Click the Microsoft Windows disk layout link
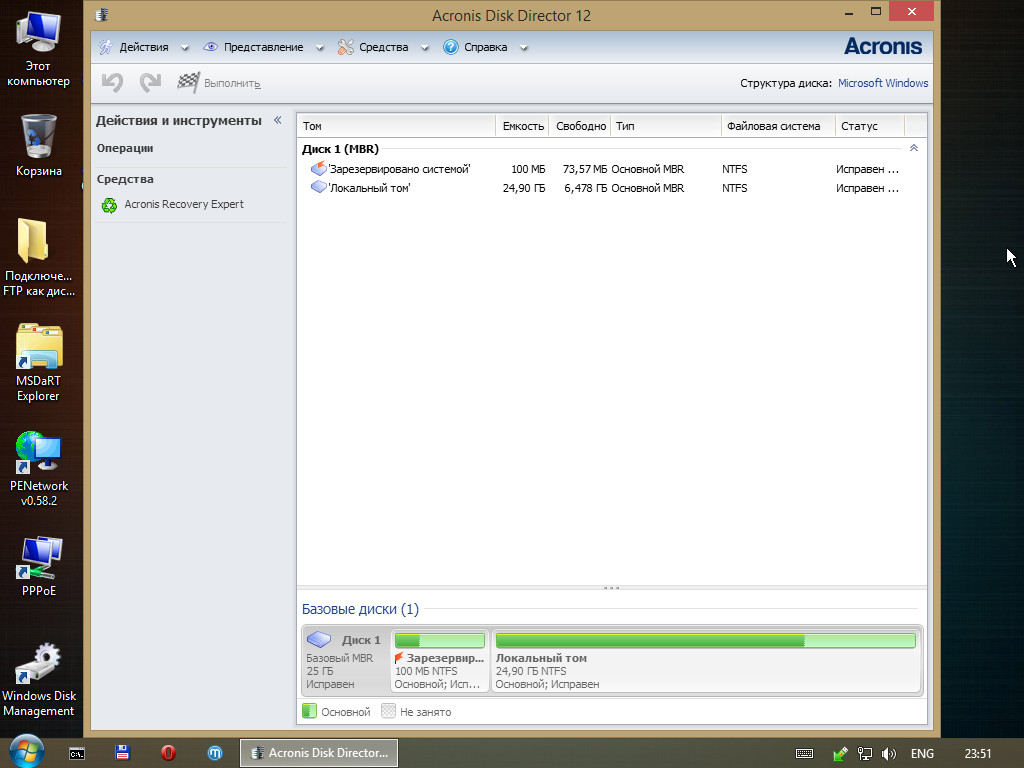This screenshot has height=768, width=1024. (x=882, y=84)
